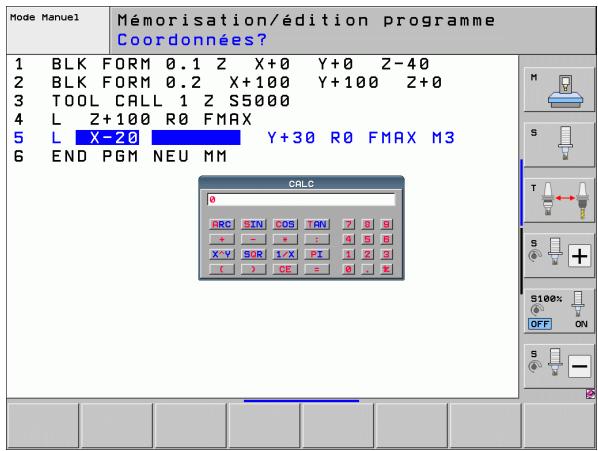This screenshot has height=451, width=598.
Task: Click the closing parenthesis key in CALC
Action: pos(253,269)
